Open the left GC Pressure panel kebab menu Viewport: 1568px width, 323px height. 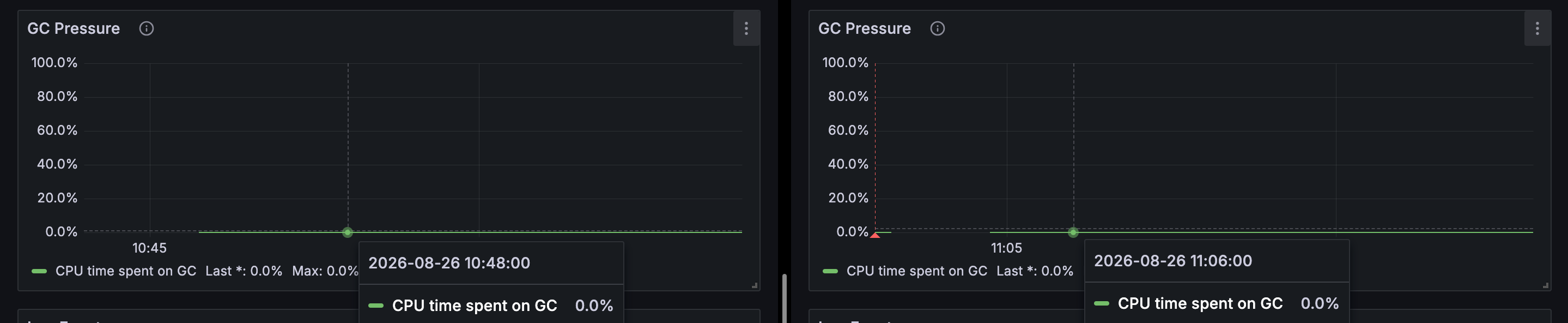(x=746, y=28)
